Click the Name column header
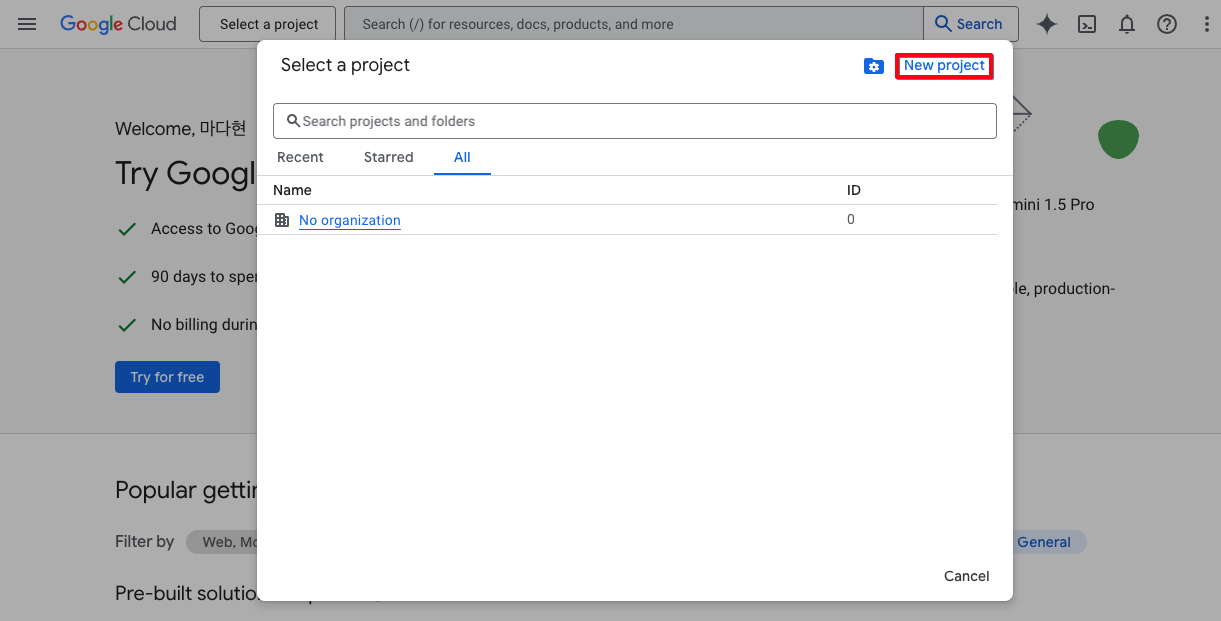 coord(292,190)
